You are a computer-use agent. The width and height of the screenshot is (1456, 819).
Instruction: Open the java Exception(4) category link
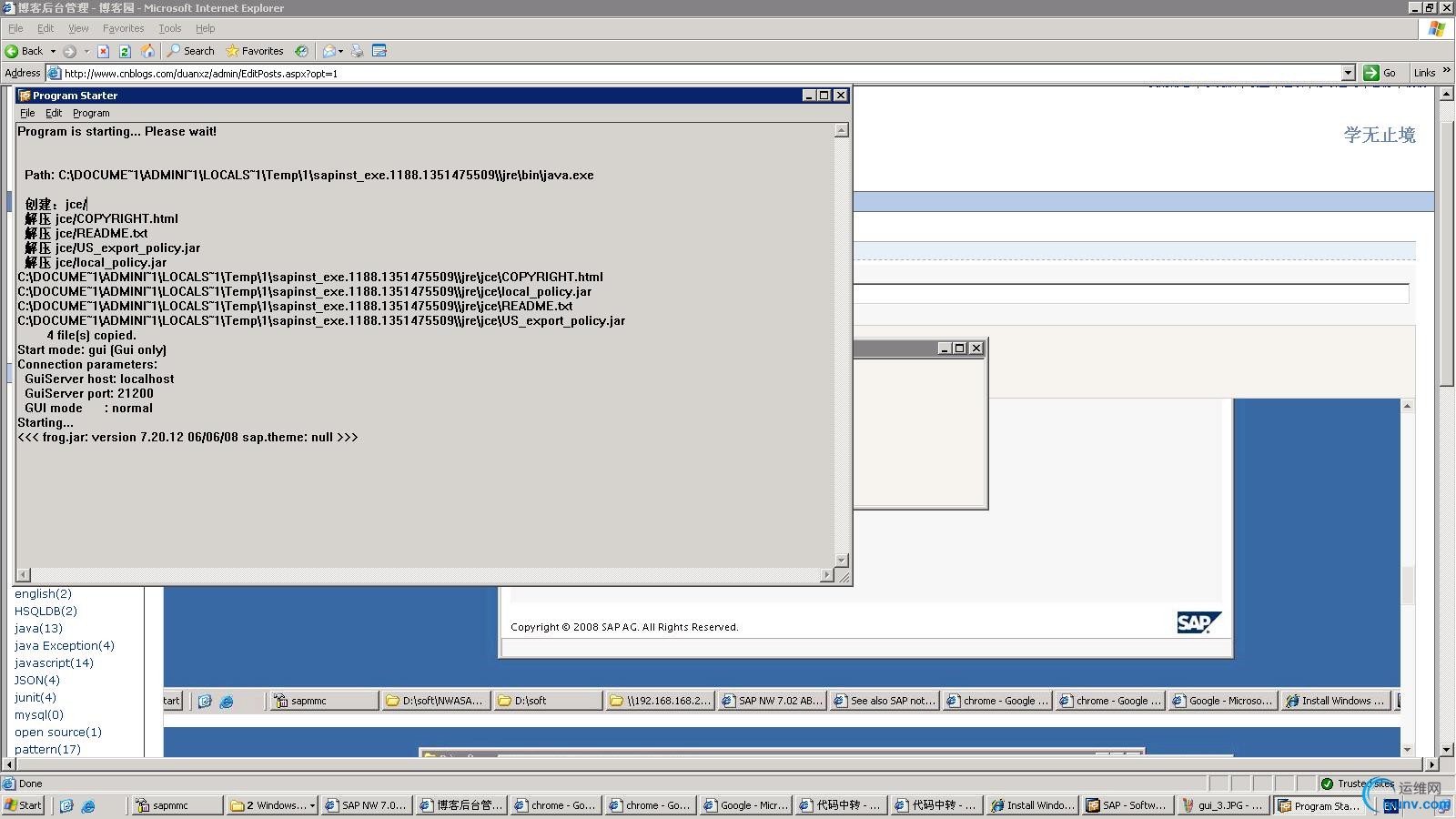pos(64,645)
